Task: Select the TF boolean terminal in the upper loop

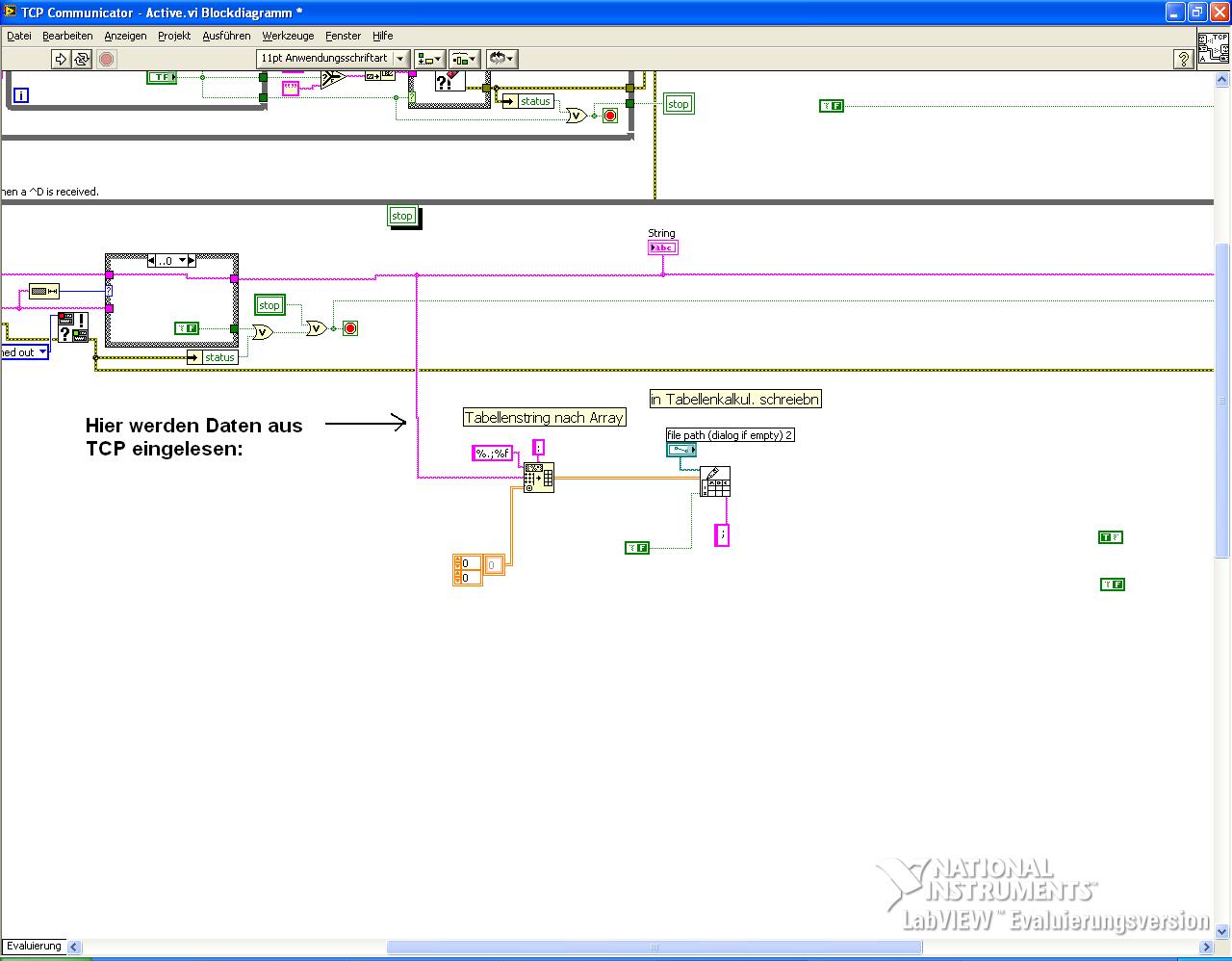Action: pos(162,77)
